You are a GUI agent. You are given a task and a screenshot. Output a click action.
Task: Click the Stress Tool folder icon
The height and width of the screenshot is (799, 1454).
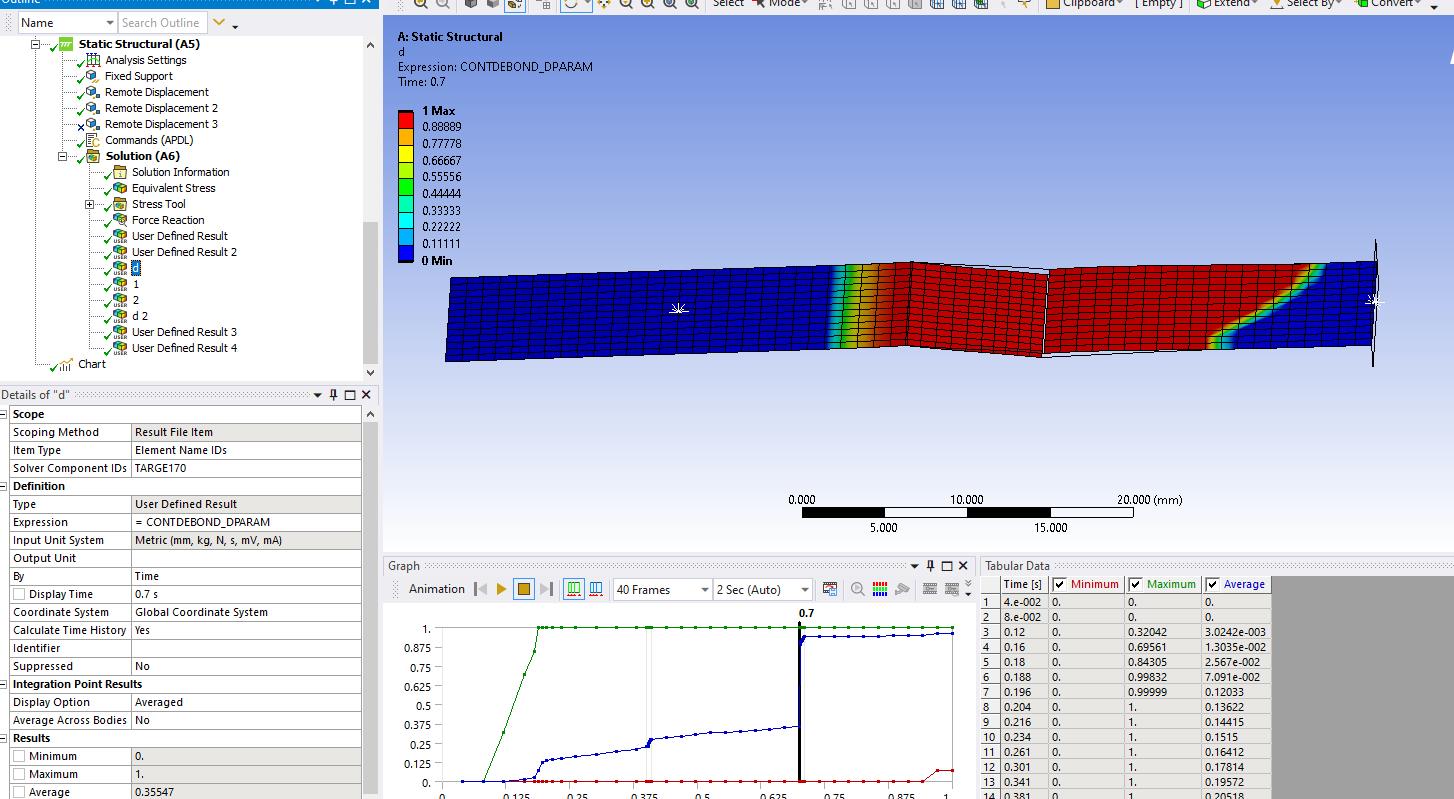point(120,204)
